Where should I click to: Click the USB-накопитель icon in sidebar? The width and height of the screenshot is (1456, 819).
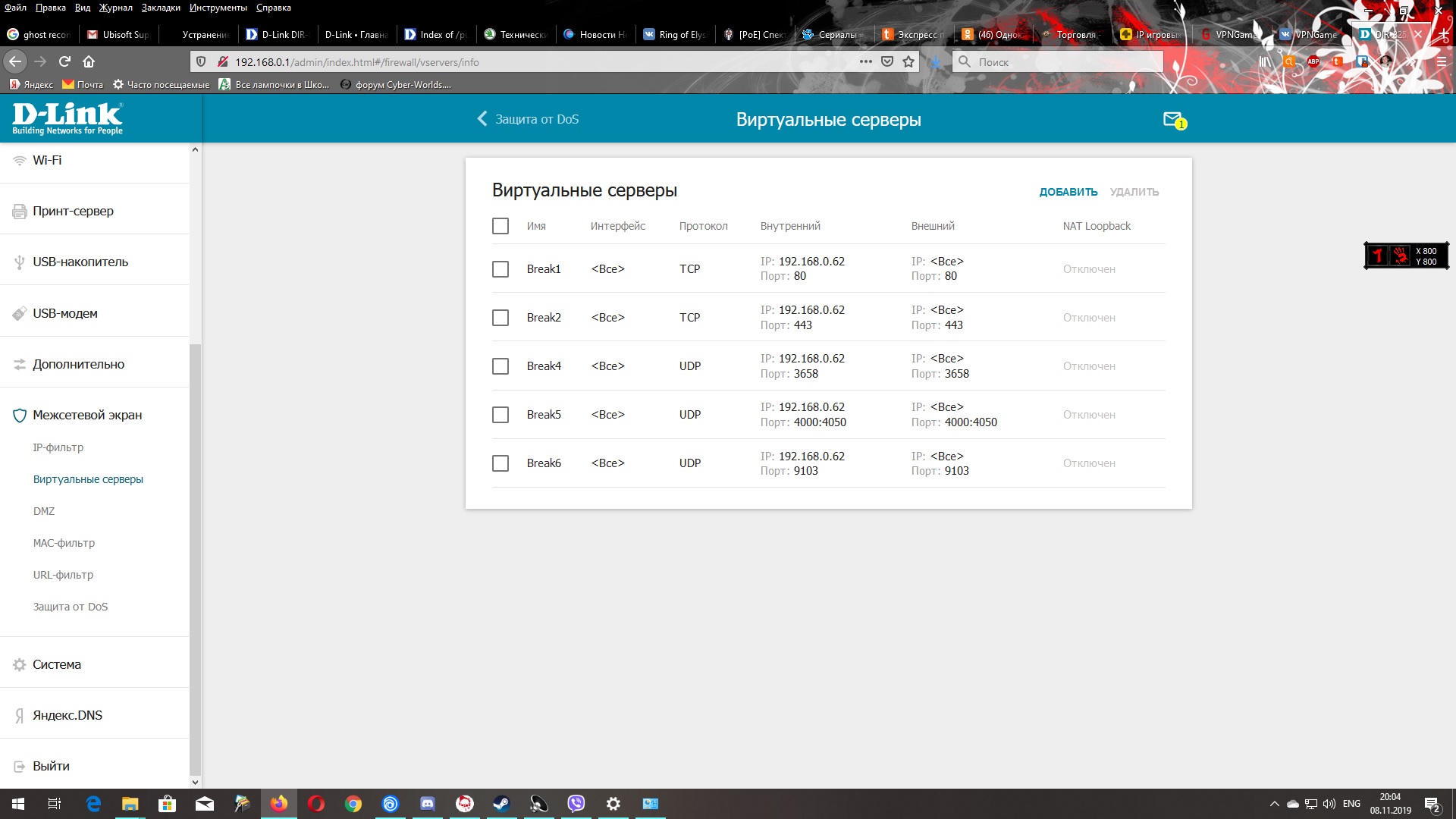(x=20, y=262)
